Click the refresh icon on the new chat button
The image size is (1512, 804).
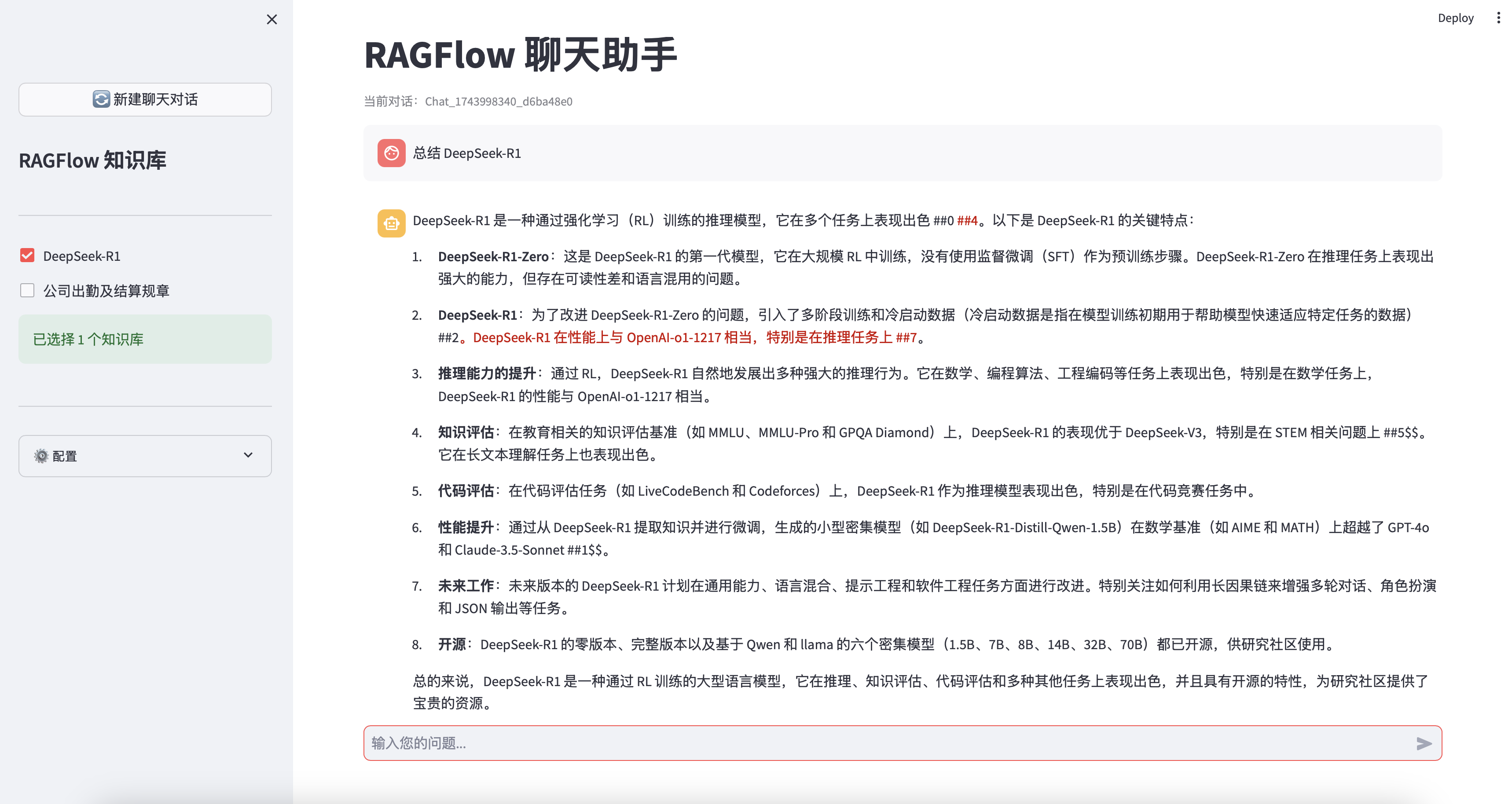point(101,99)
